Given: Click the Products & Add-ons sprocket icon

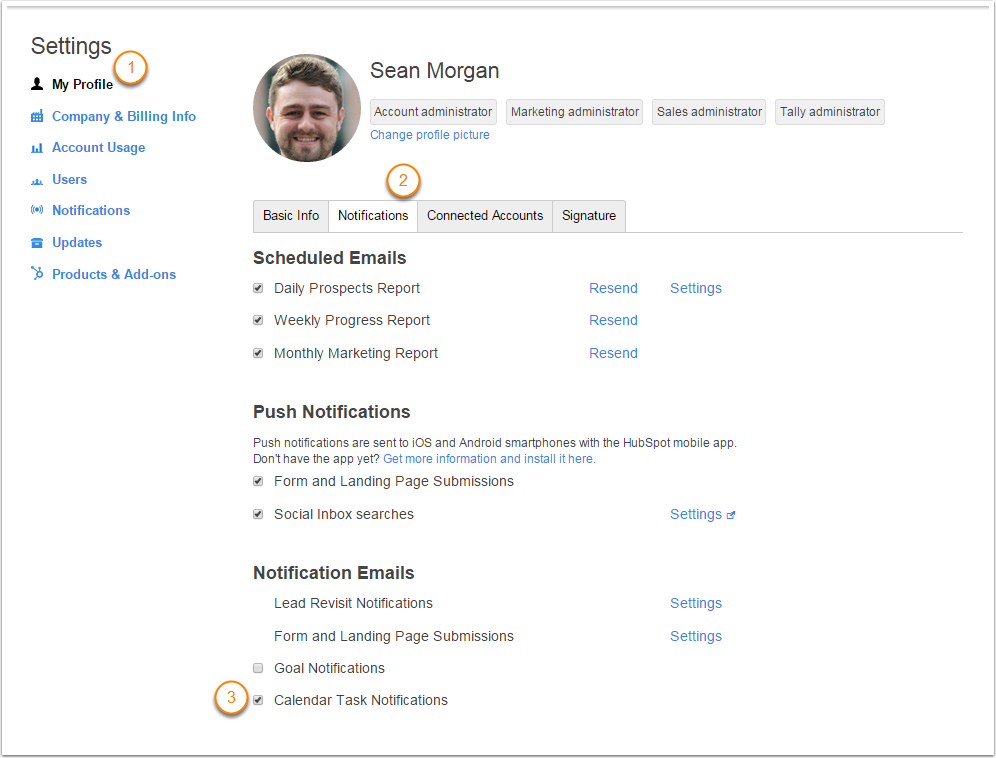Looking at the screenshot, I should click(37, 273).
